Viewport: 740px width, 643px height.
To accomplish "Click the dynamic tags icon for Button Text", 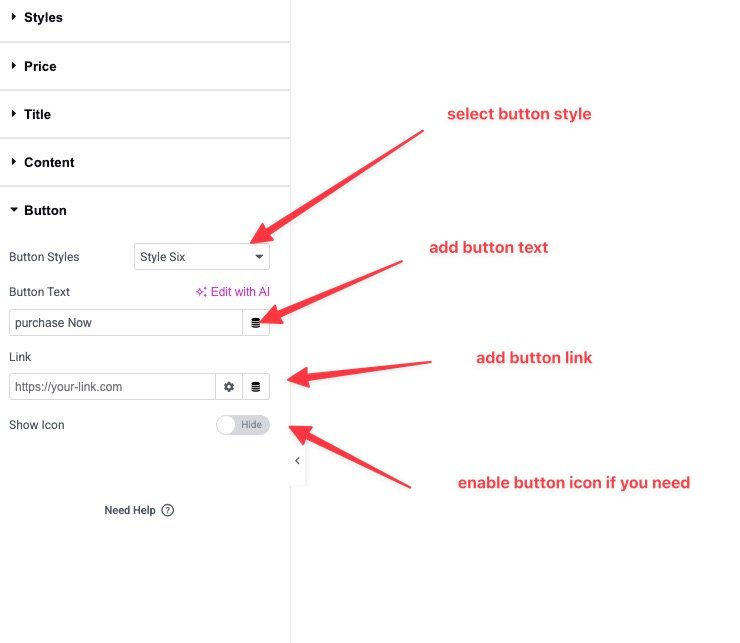I will click(x=256, y=322).
